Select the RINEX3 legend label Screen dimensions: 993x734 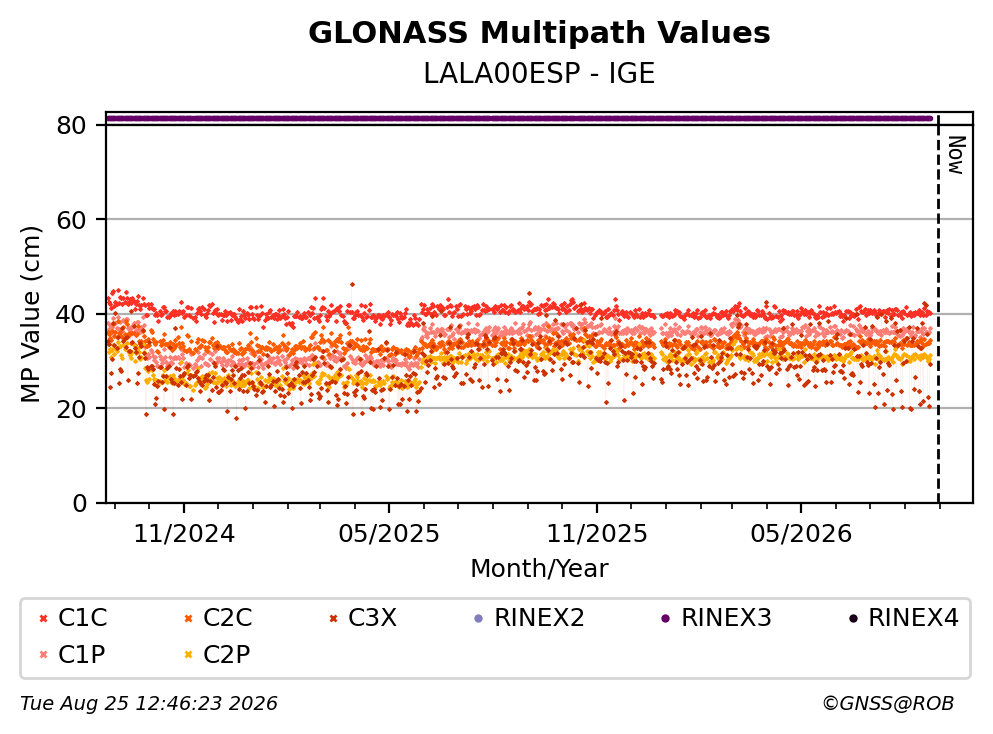726,618
